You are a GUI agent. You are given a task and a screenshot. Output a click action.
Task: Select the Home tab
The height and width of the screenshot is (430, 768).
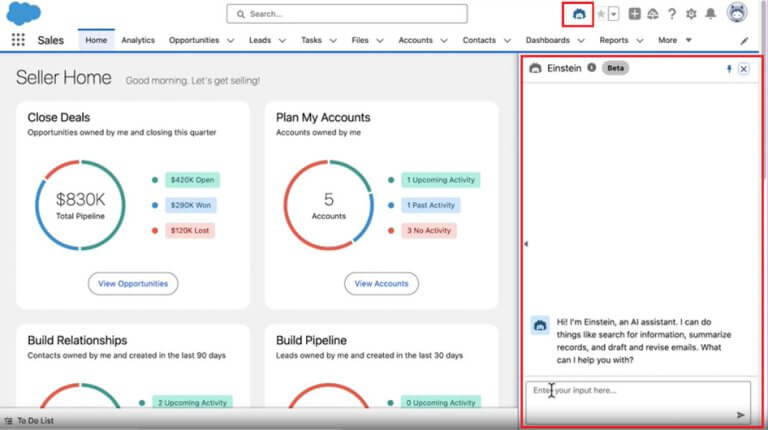coord(96,40)
